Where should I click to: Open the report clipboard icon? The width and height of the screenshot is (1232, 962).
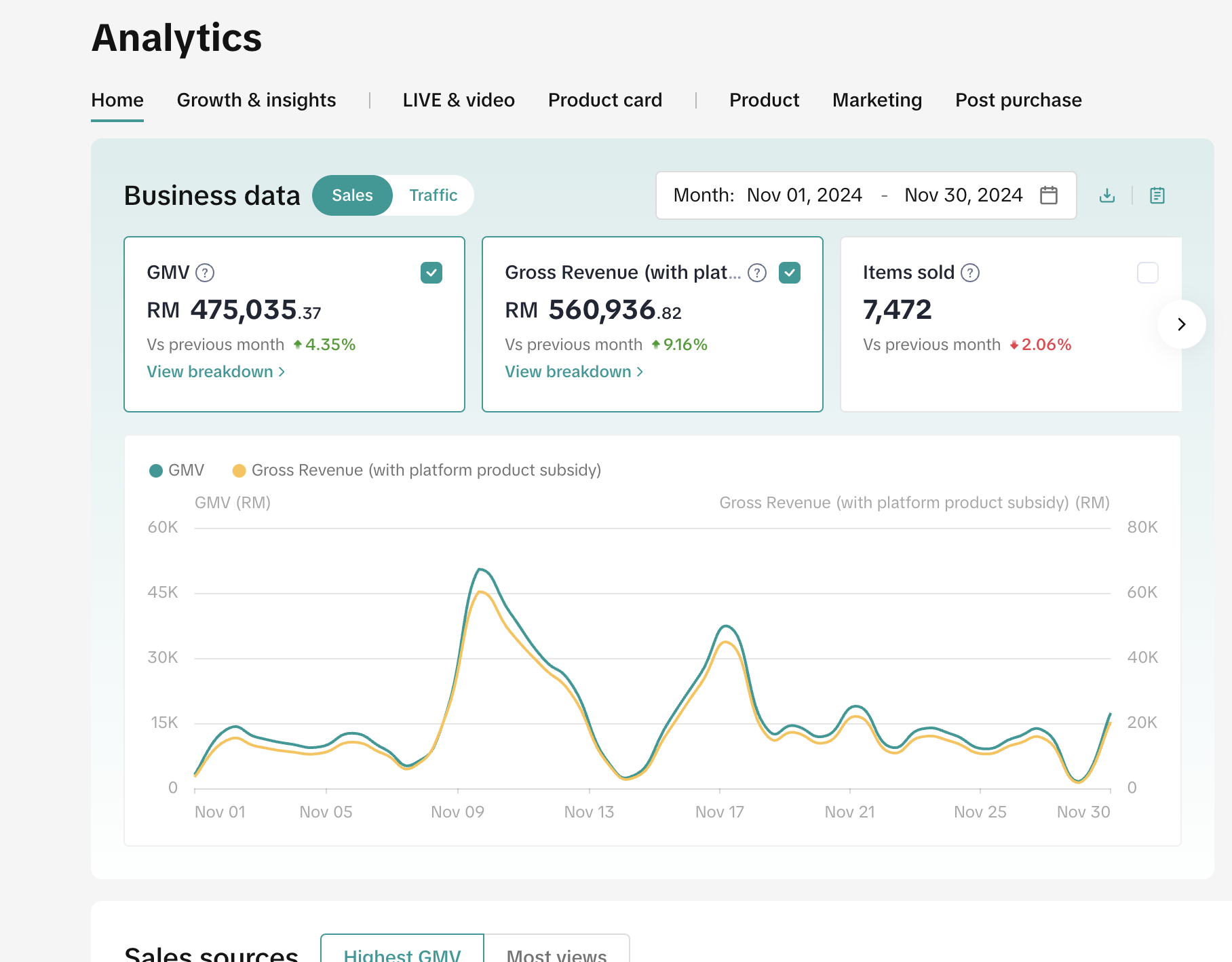(1157, 195)
